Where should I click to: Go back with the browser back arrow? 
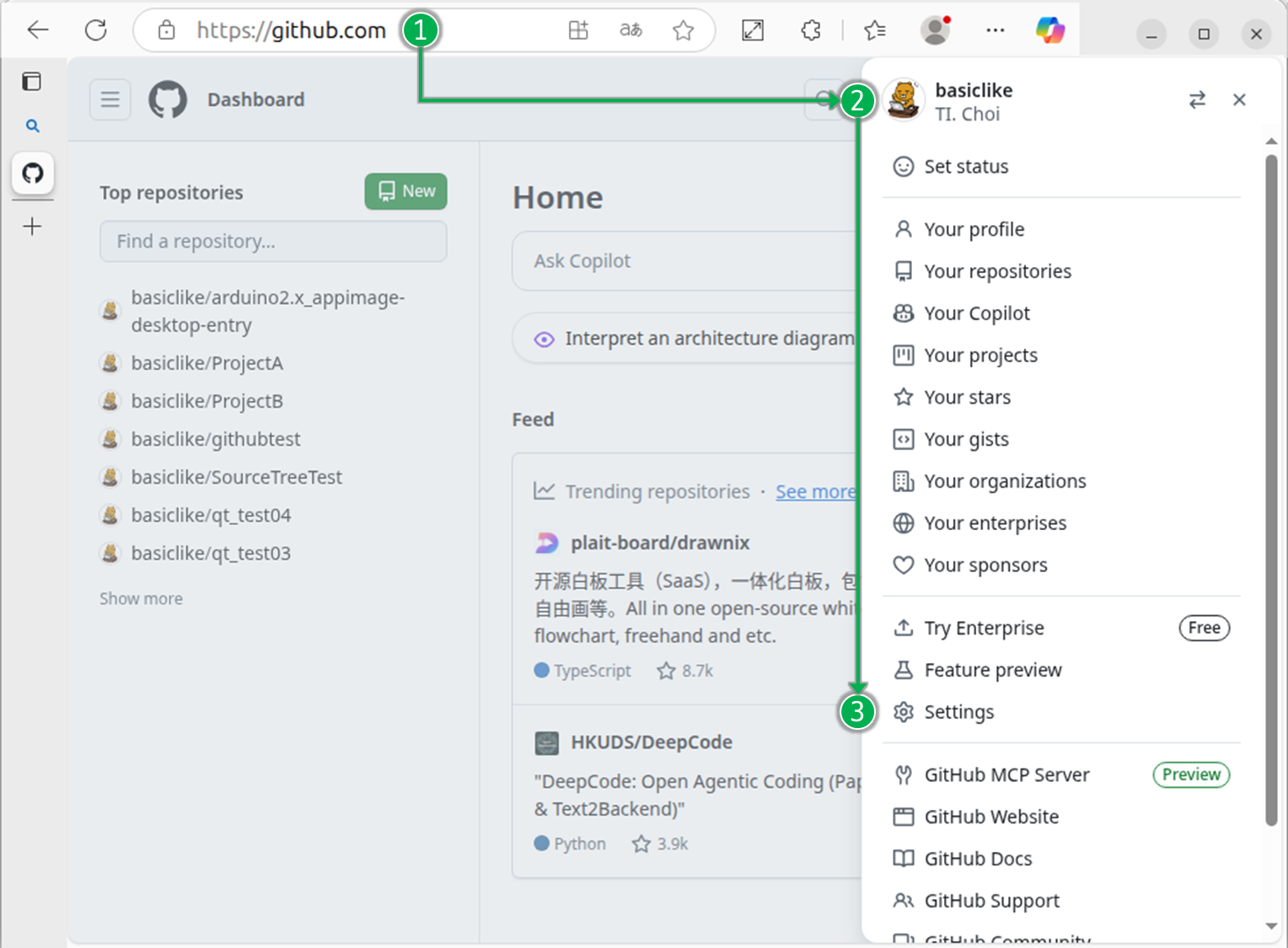click(38, 30)
